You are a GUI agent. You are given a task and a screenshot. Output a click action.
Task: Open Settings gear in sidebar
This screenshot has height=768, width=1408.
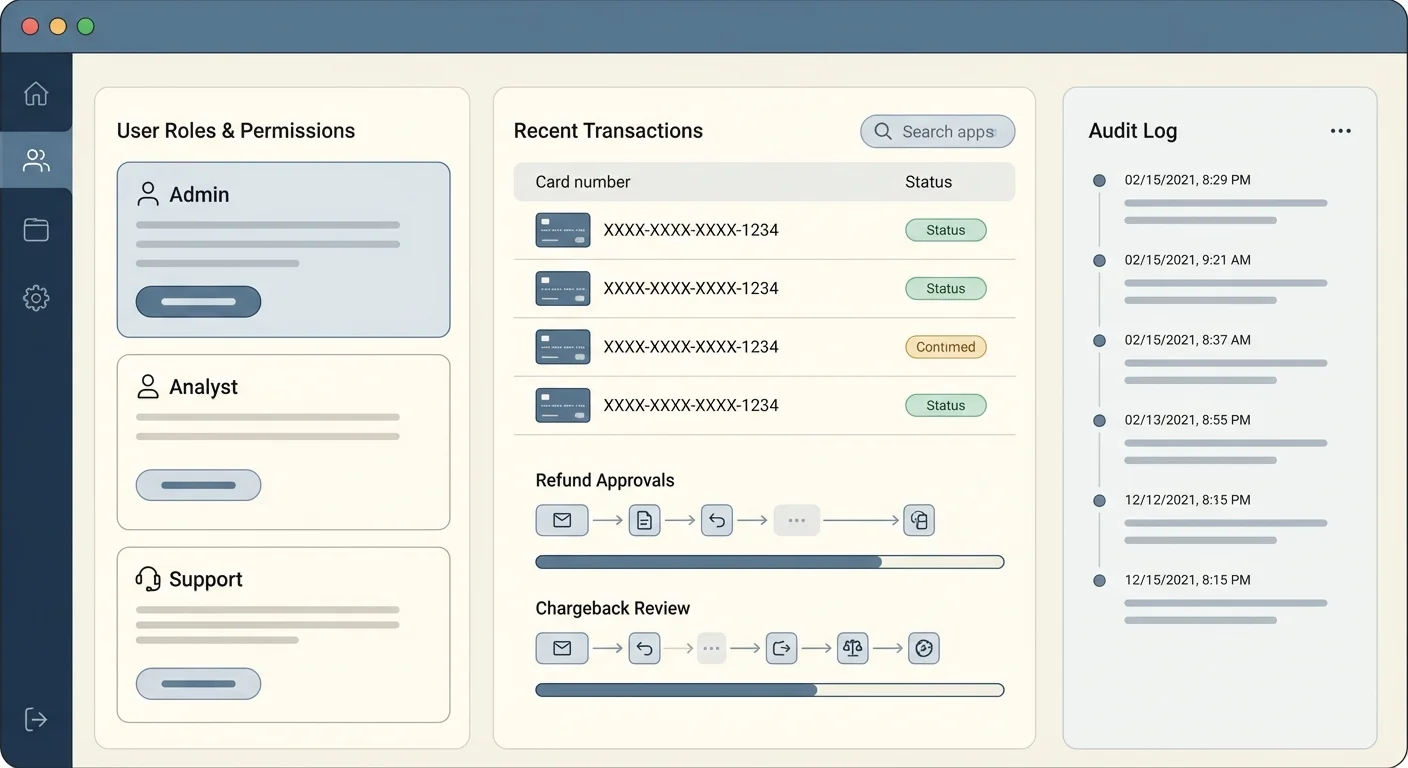36,297
